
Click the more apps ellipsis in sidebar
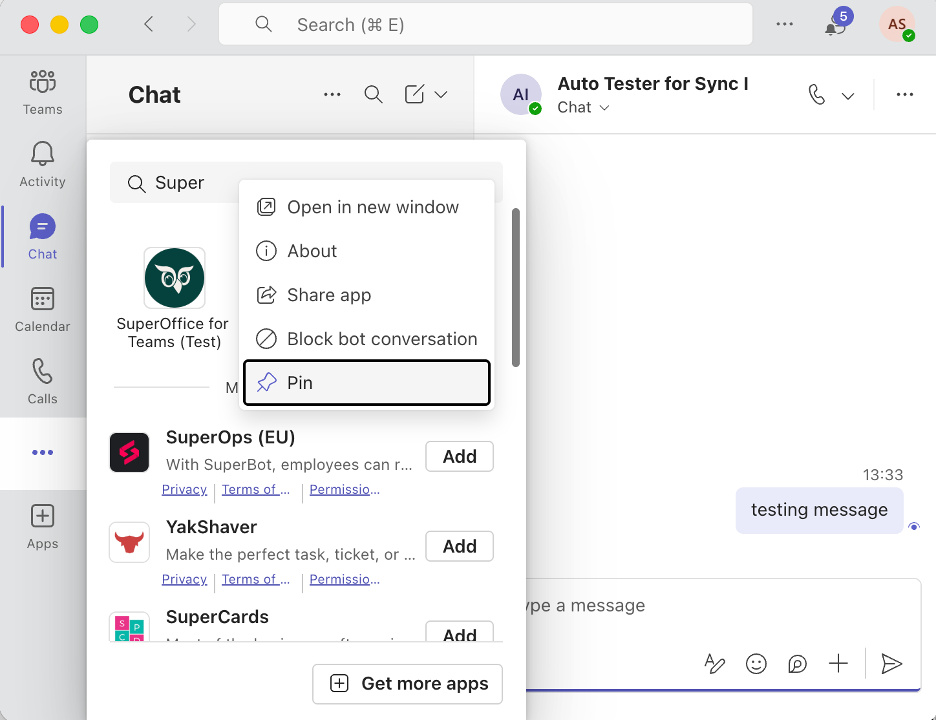(x=42, y=453)
